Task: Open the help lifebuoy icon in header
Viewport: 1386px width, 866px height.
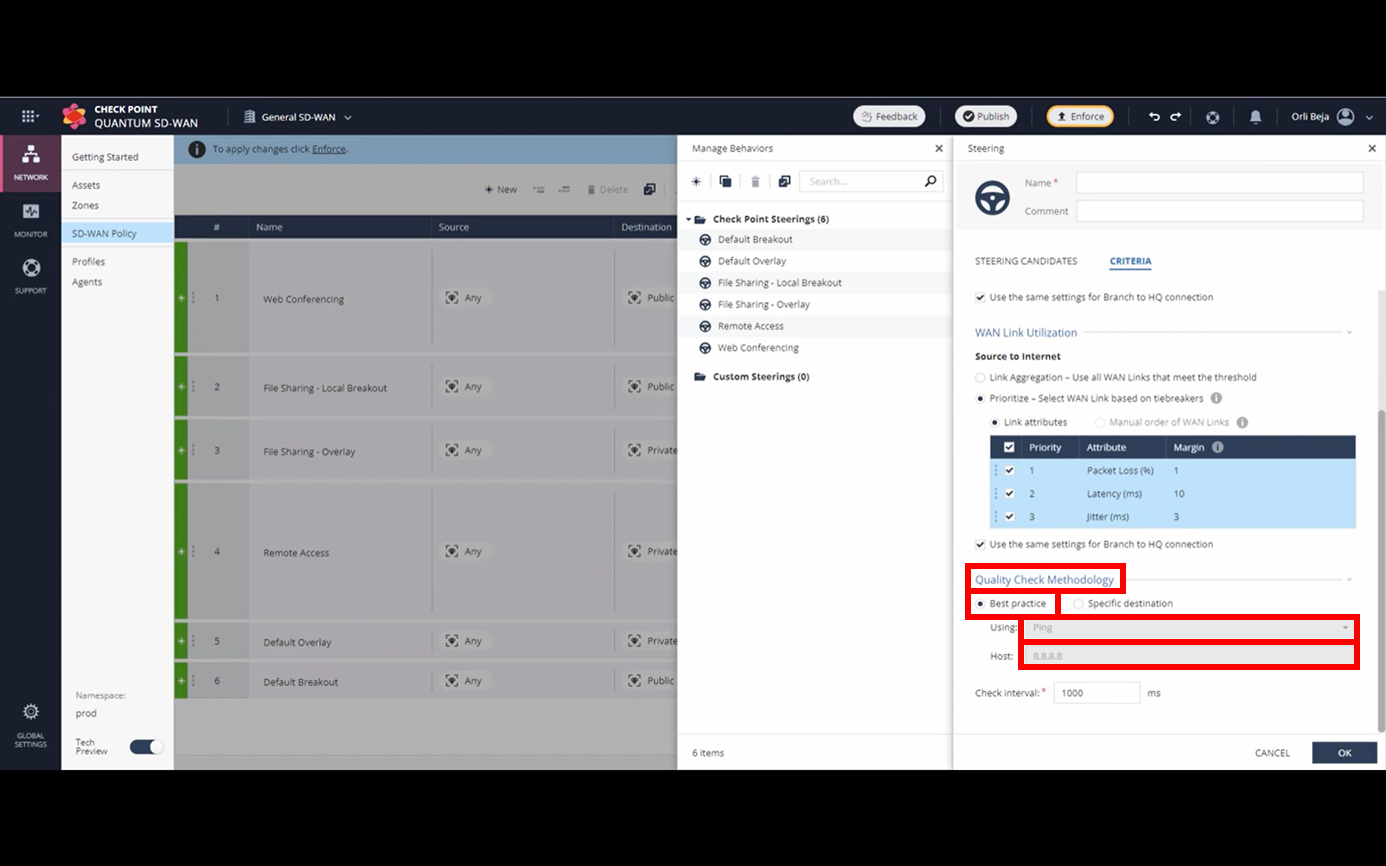Action: [x=1212, y=117]
